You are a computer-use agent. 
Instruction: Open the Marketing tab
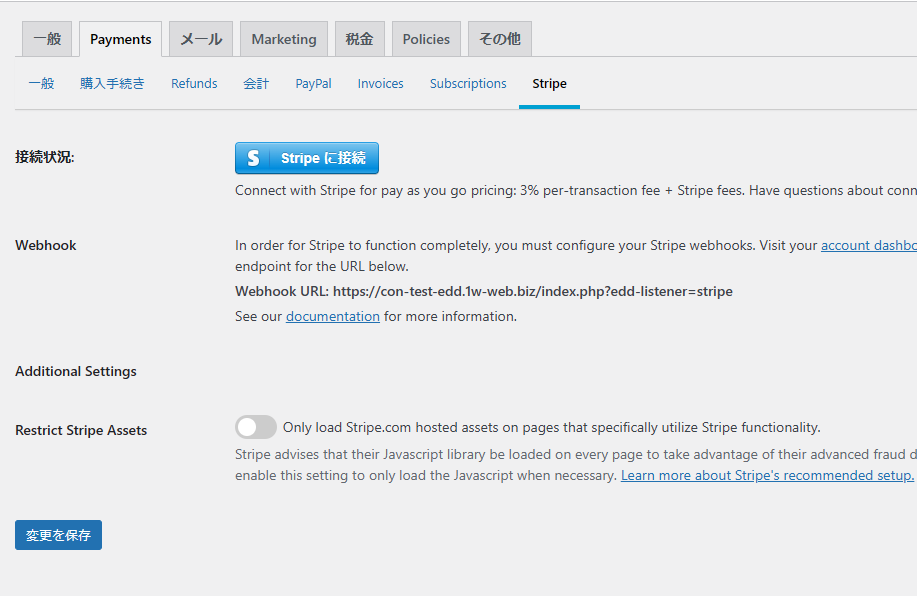click(284, 39)
